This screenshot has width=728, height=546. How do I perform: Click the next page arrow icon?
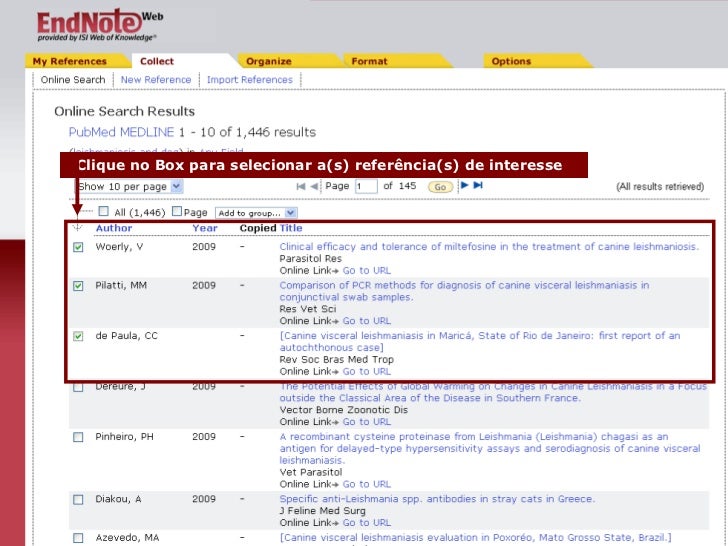coord(464,186)
